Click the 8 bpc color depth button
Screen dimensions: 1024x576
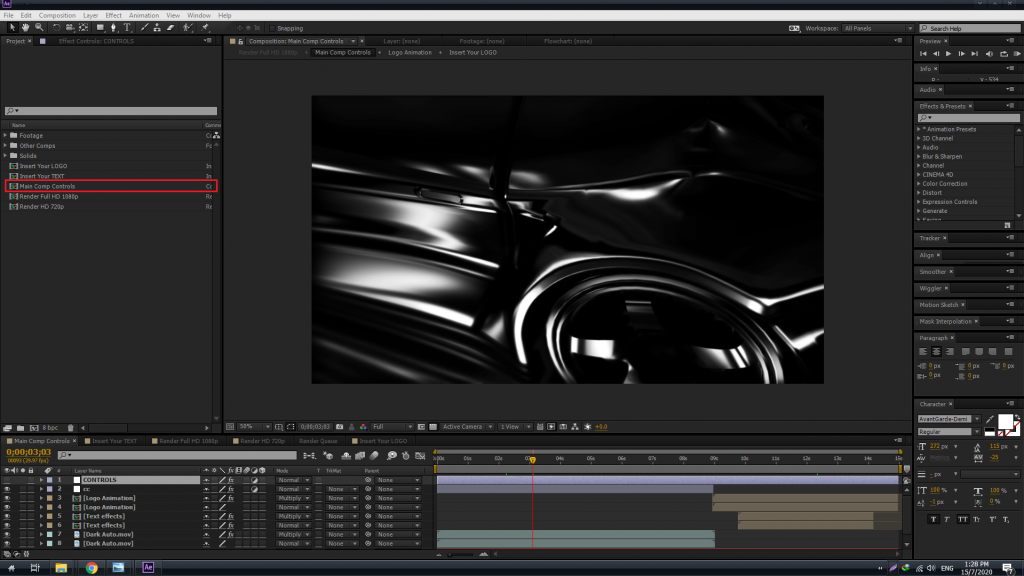(x=50, y=428)
